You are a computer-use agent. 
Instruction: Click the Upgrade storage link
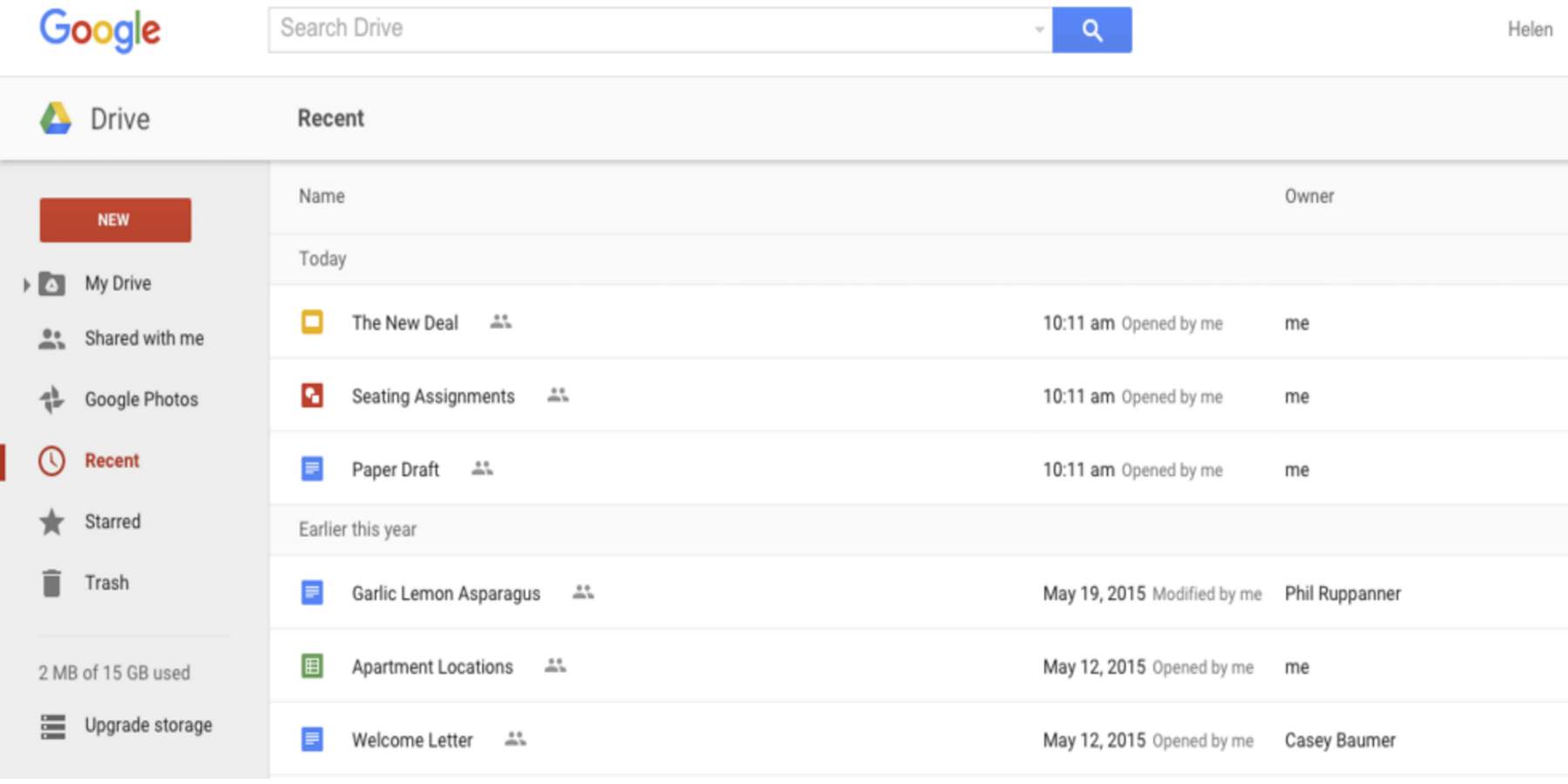coord(148,725)
